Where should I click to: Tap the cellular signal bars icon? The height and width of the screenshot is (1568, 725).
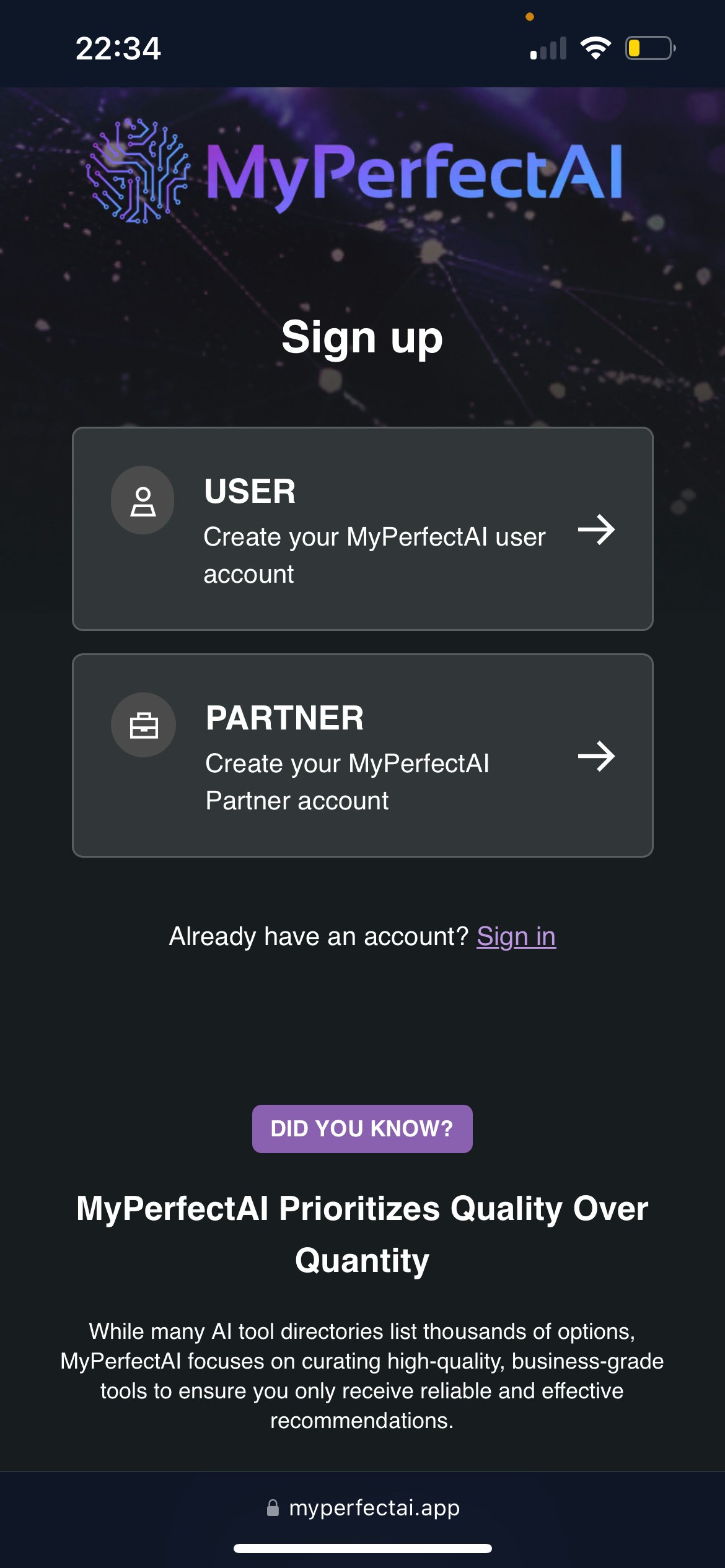click(x=548, y=48)
